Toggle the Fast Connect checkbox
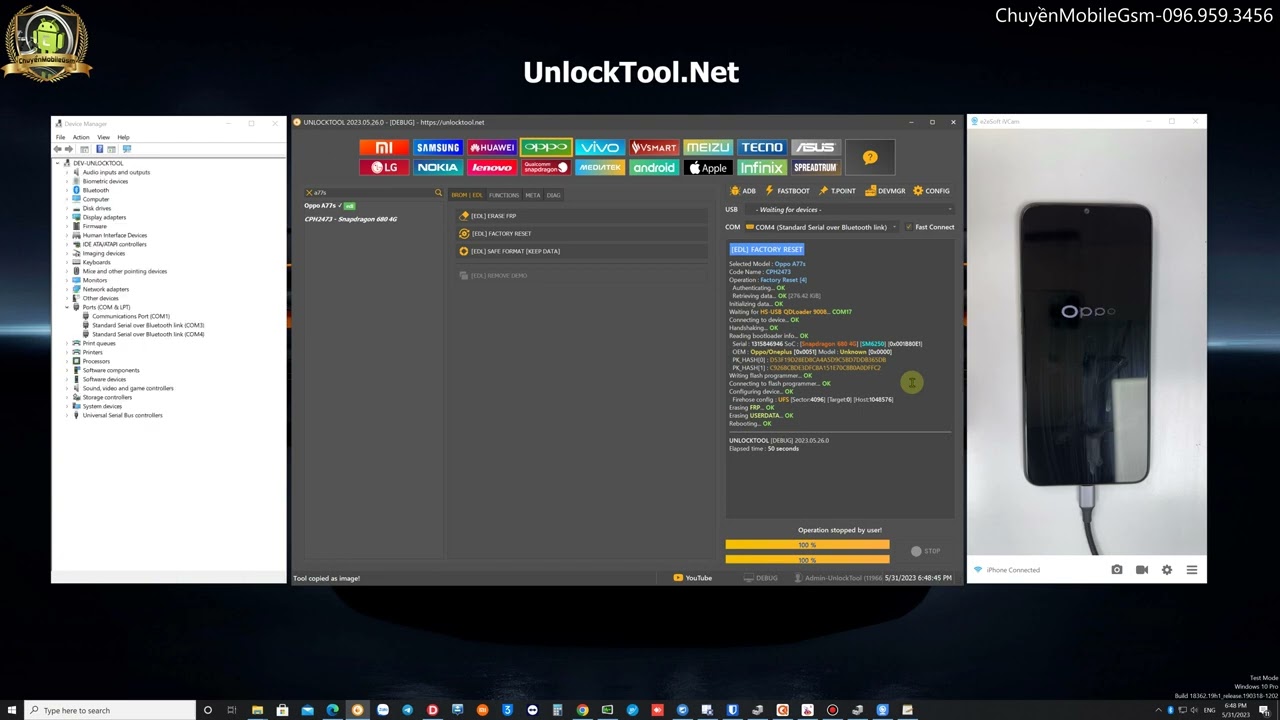Screen dimensions: 1280x720 [909, 227]
